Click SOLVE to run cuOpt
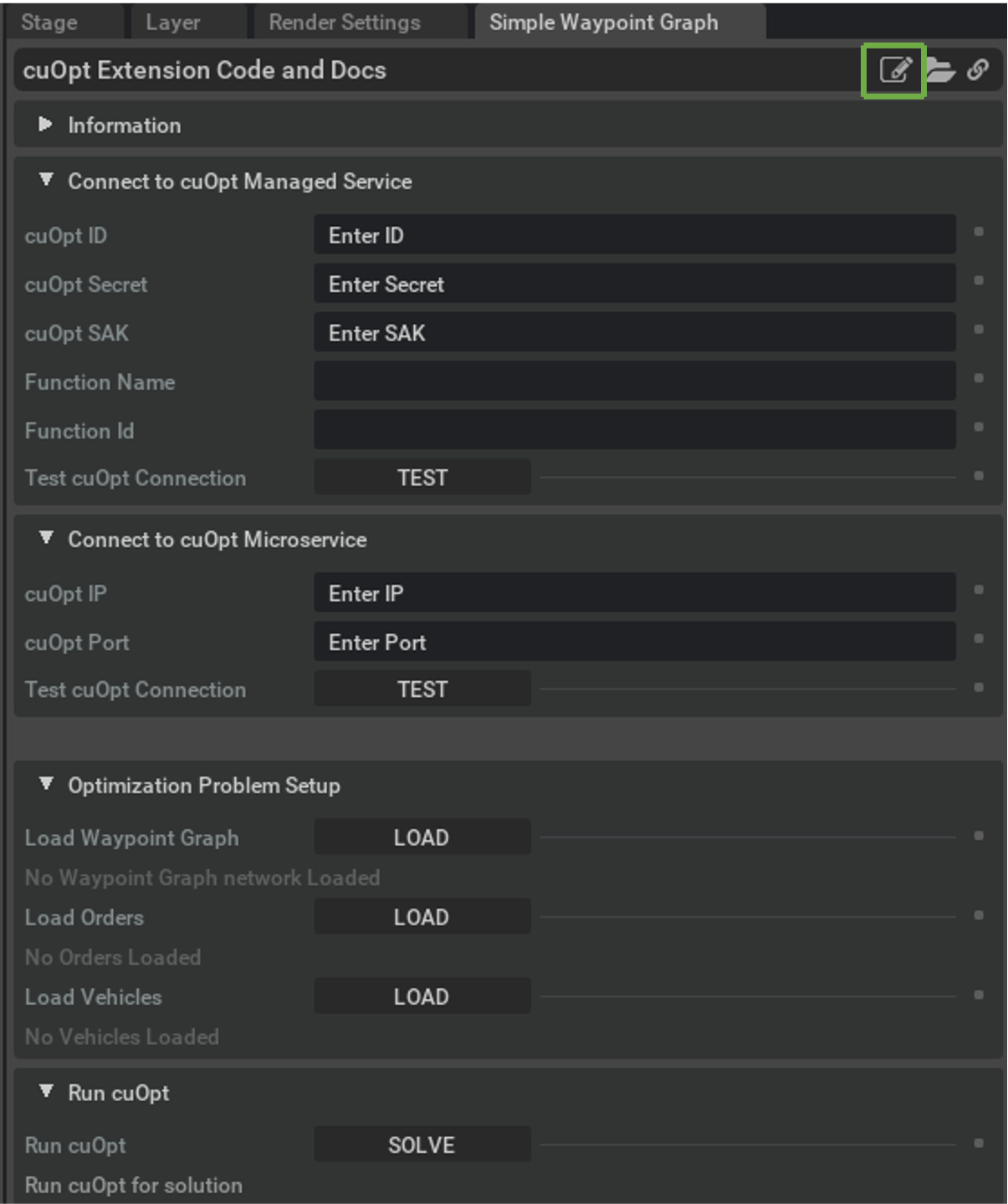Image resolution: width=1008 pixels, height=1204 pixels. tap(422, 1145)
